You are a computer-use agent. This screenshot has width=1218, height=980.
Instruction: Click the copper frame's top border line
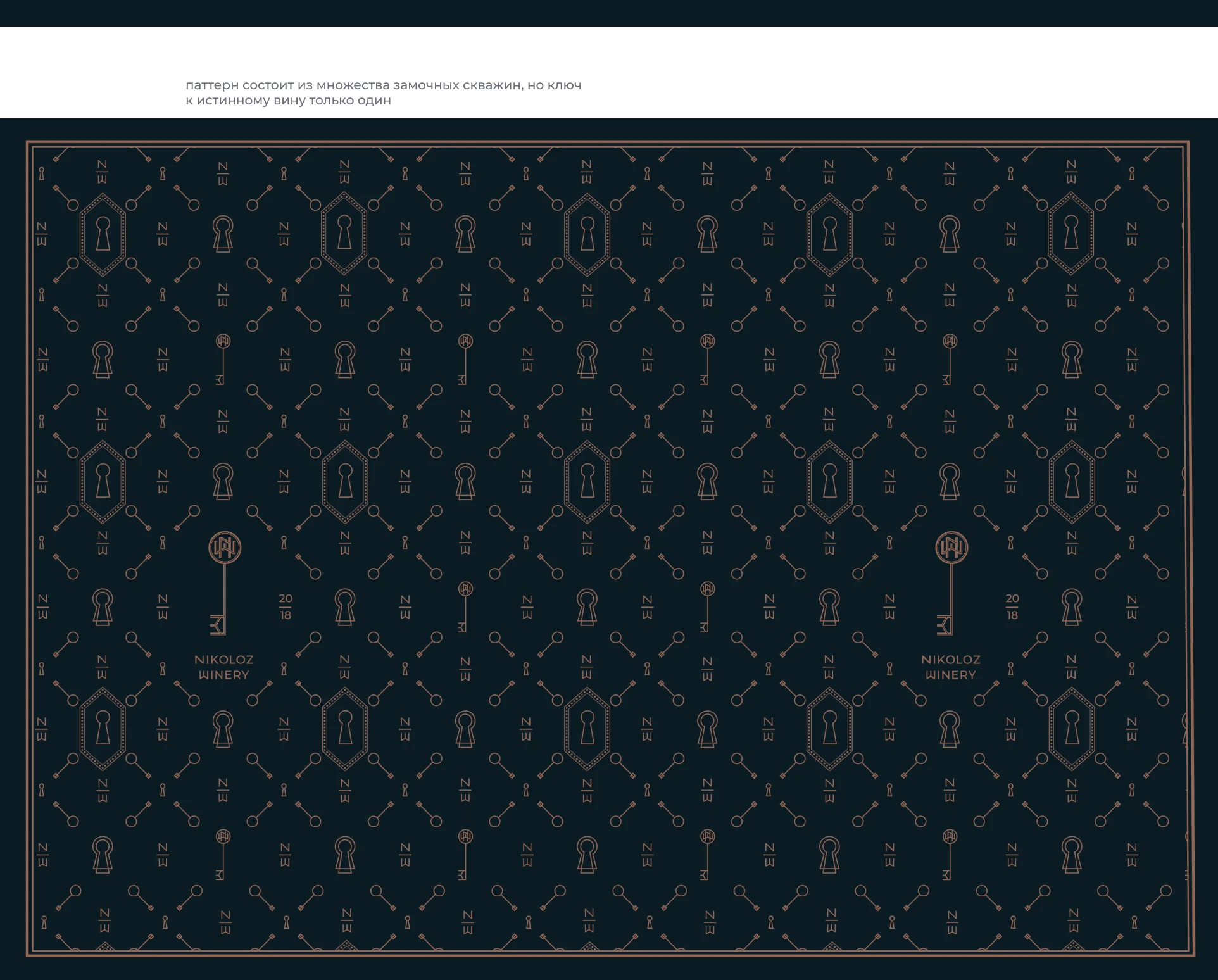click(x=608, y=142)
